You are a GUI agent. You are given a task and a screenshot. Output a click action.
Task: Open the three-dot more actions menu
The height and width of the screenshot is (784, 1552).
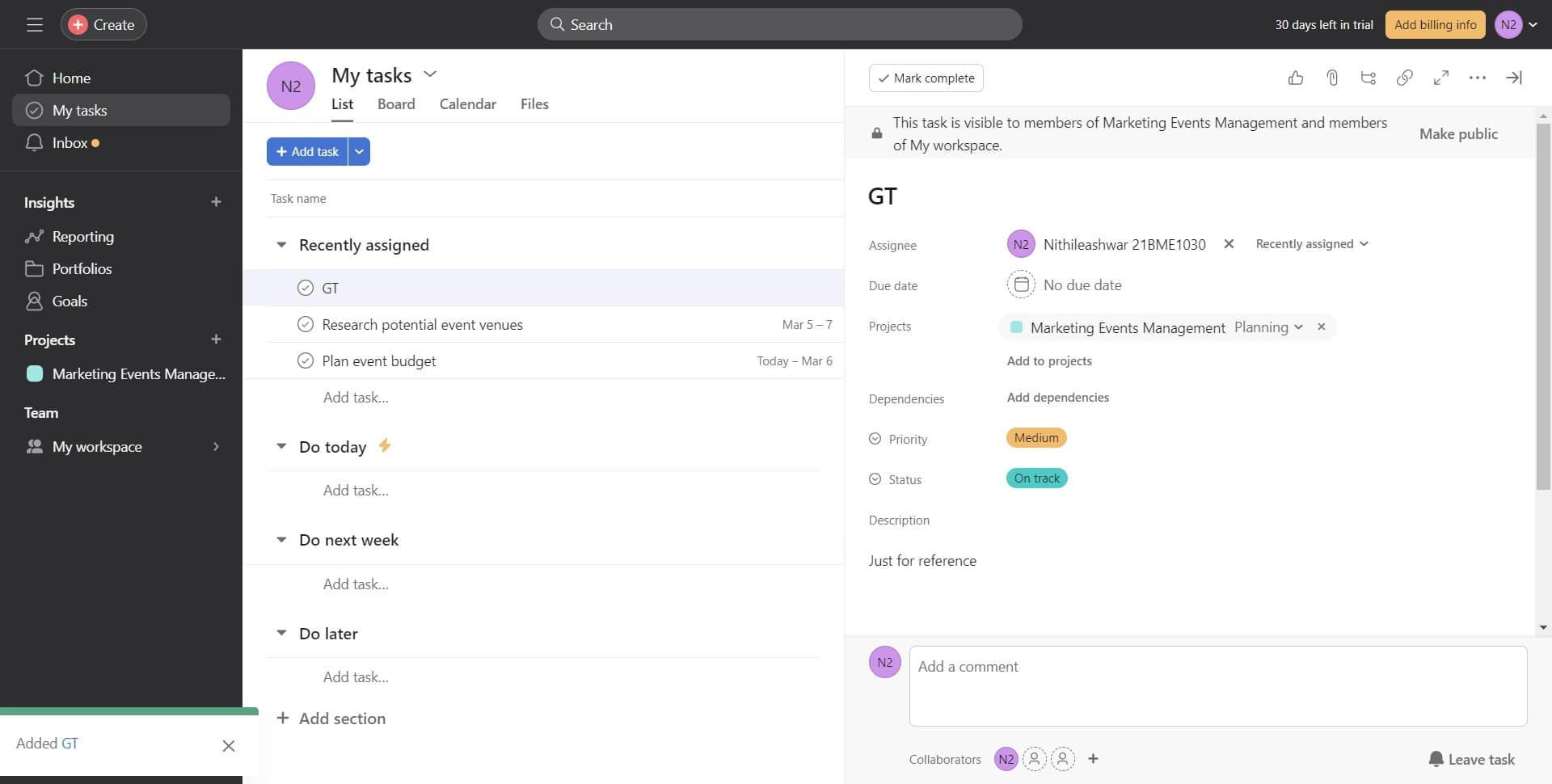click(x=1478, y=78)
